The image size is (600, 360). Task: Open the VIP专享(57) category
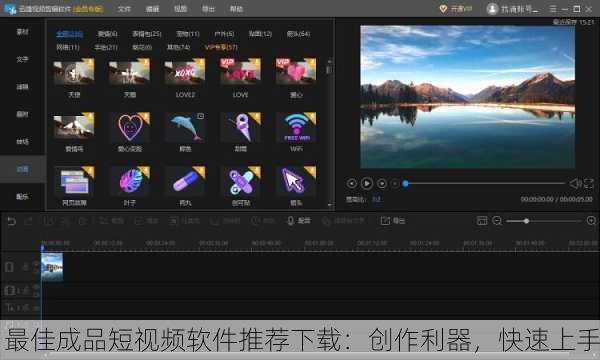click(x=221, y=47)
